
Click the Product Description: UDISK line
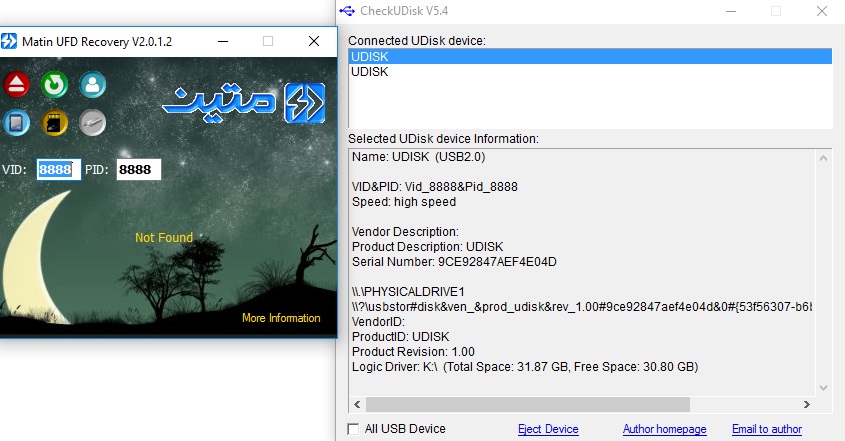coord(427,247)
